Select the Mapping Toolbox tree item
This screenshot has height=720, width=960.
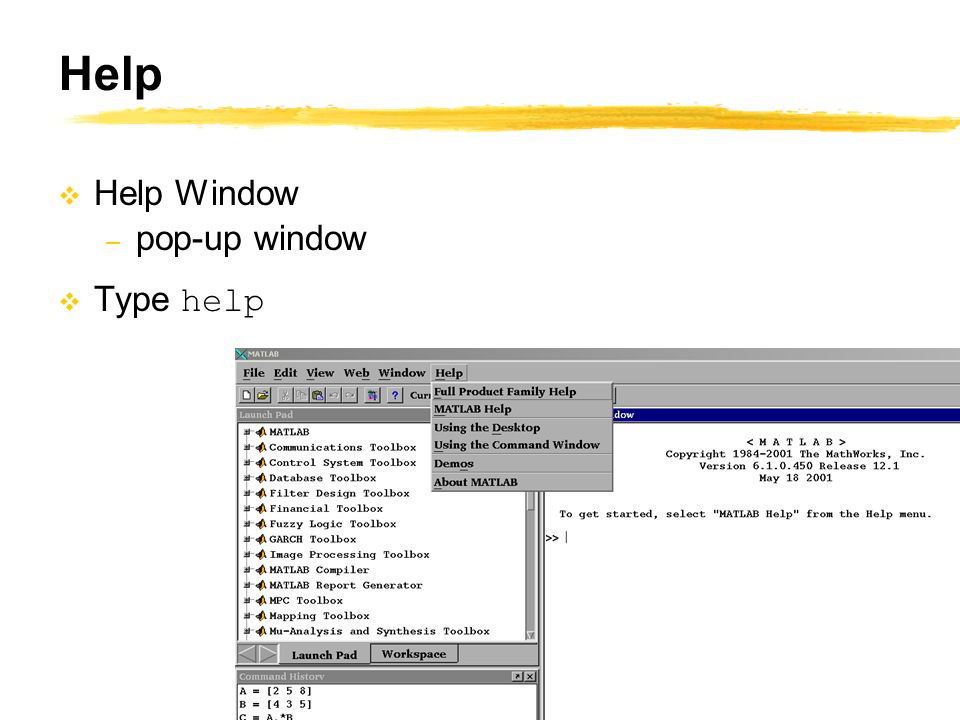319,616
